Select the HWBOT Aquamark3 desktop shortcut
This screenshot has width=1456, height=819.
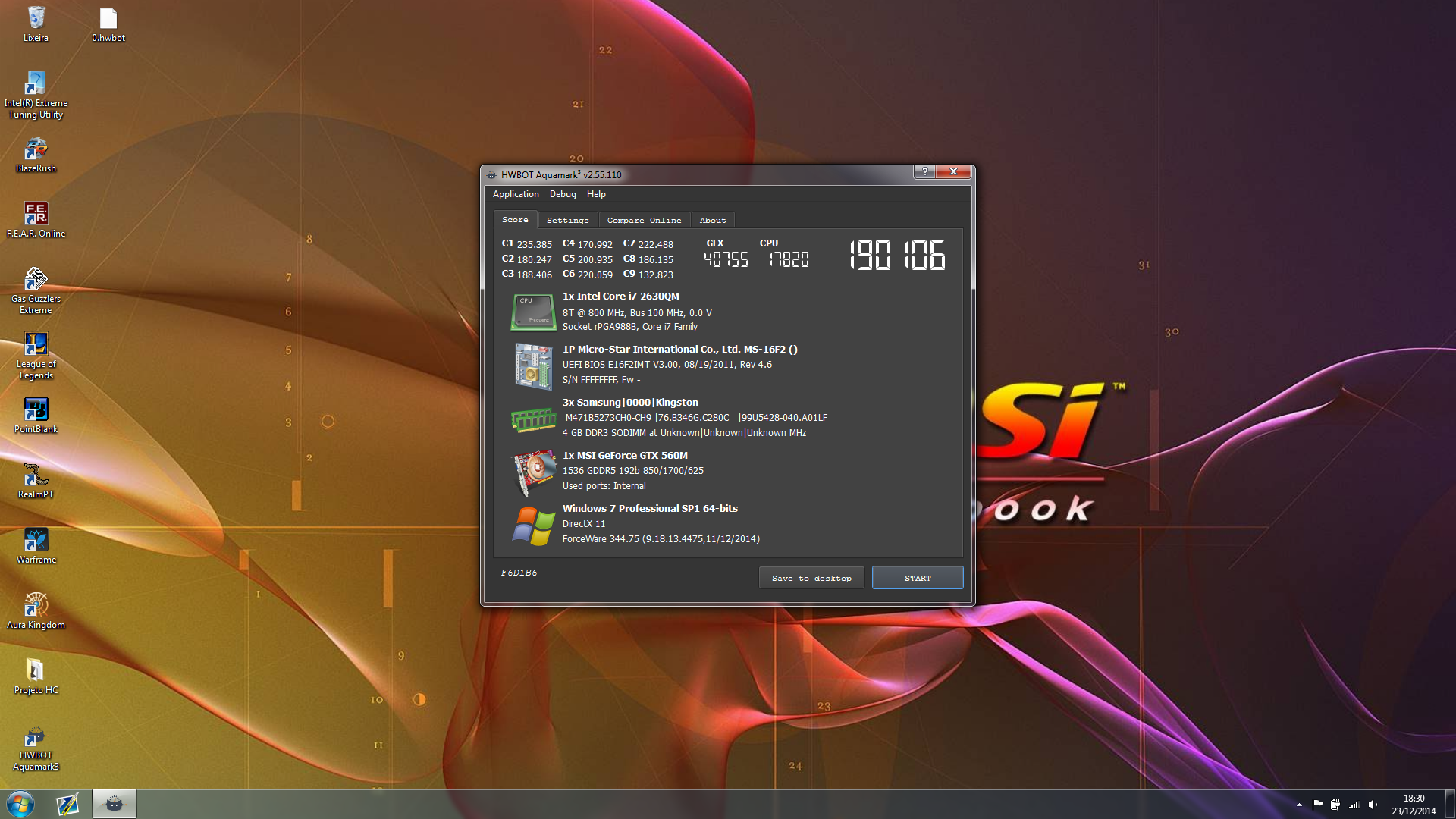point(36,750)
